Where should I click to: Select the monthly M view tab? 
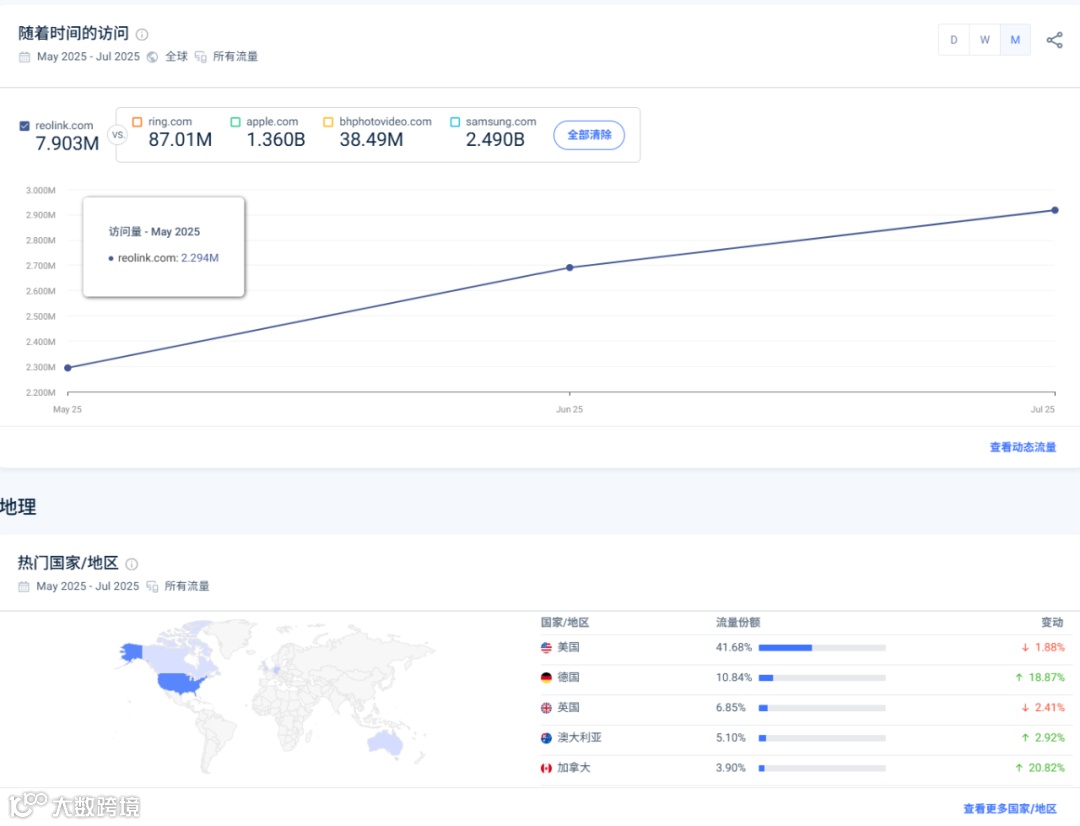click(1015, 40)
